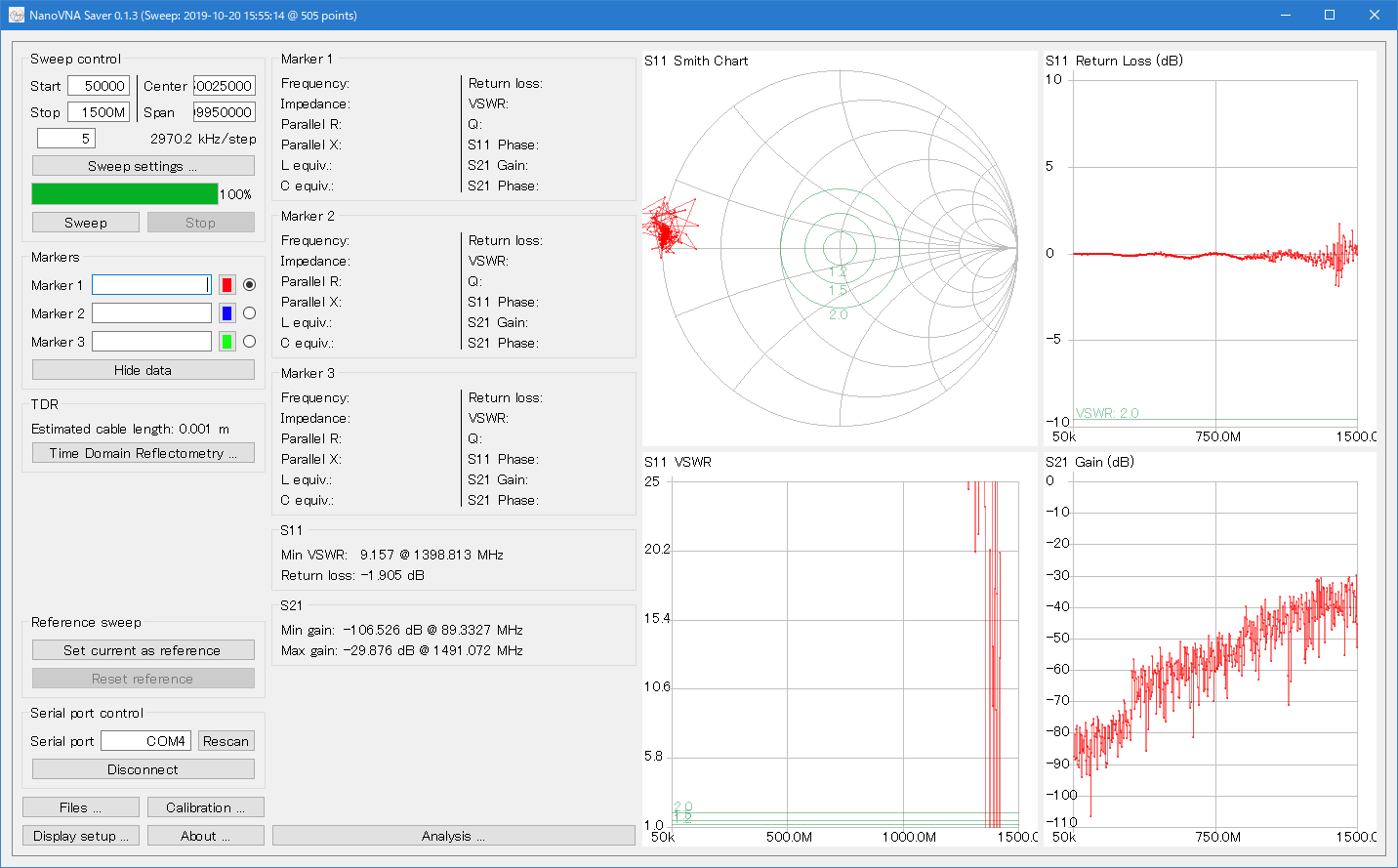Click the 100% progress label
This screenshot has height=868, width=1398.
[236, 194]
